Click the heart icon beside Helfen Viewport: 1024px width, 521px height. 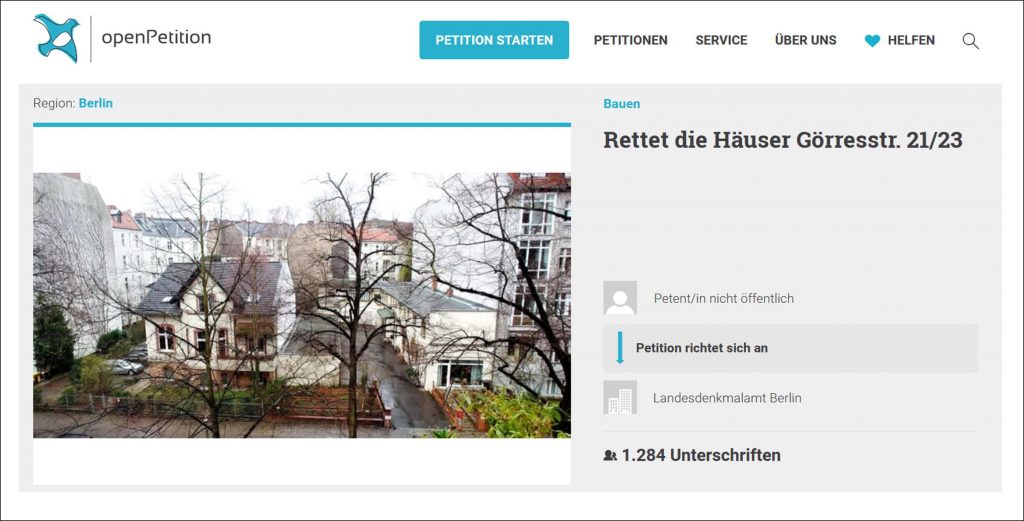click(x=872, y=41)
